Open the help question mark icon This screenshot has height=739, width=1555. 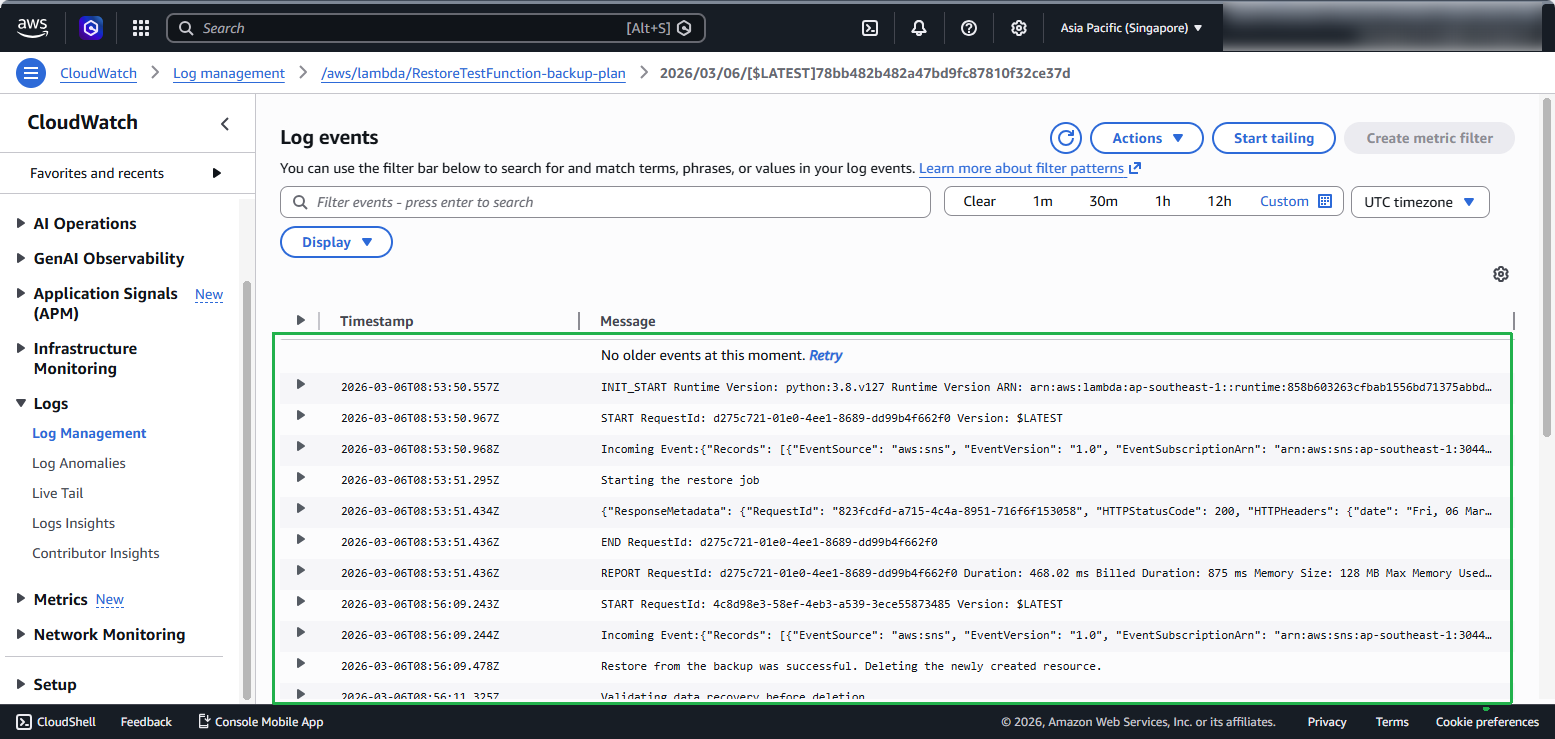click(969, 28)
